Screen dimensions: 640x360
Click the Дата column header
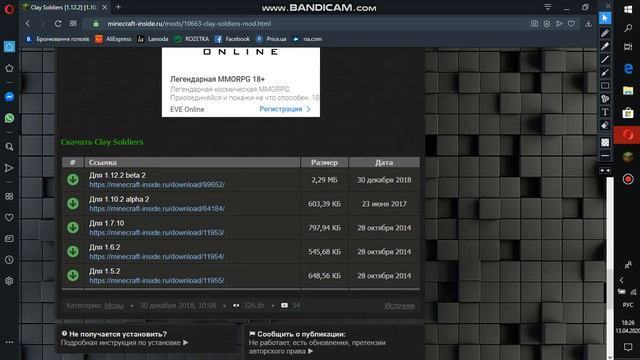pyautogui.click(x=384, y=162)
